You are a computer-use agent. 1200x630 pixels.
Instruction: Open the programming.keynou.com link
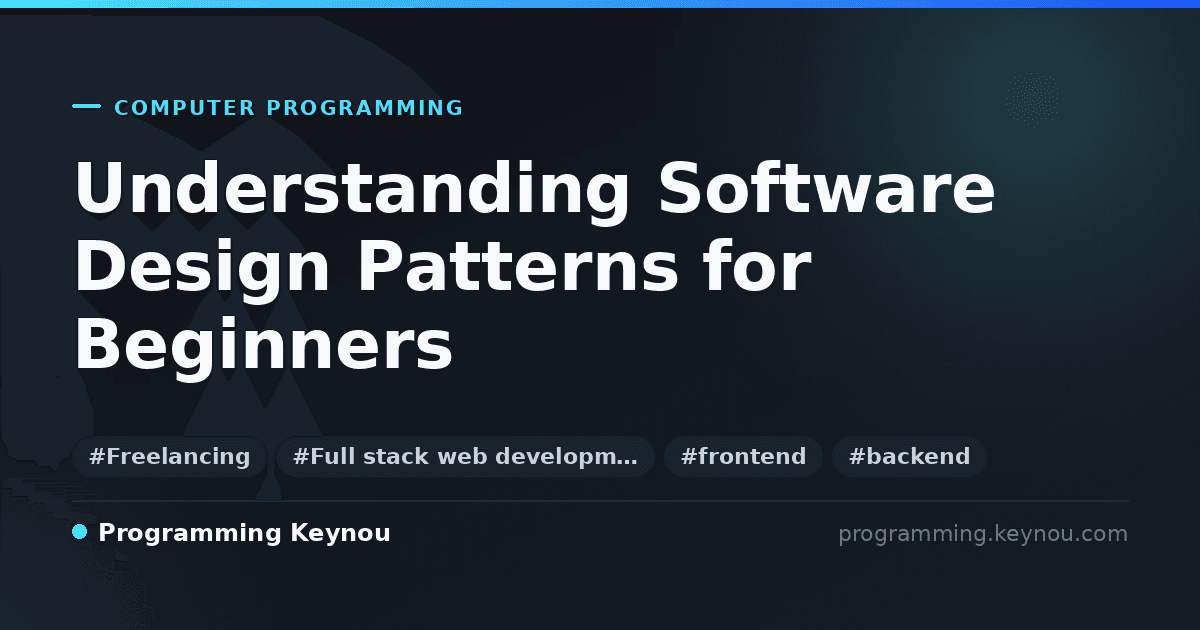pyautogui.click(x=983, y=534)
